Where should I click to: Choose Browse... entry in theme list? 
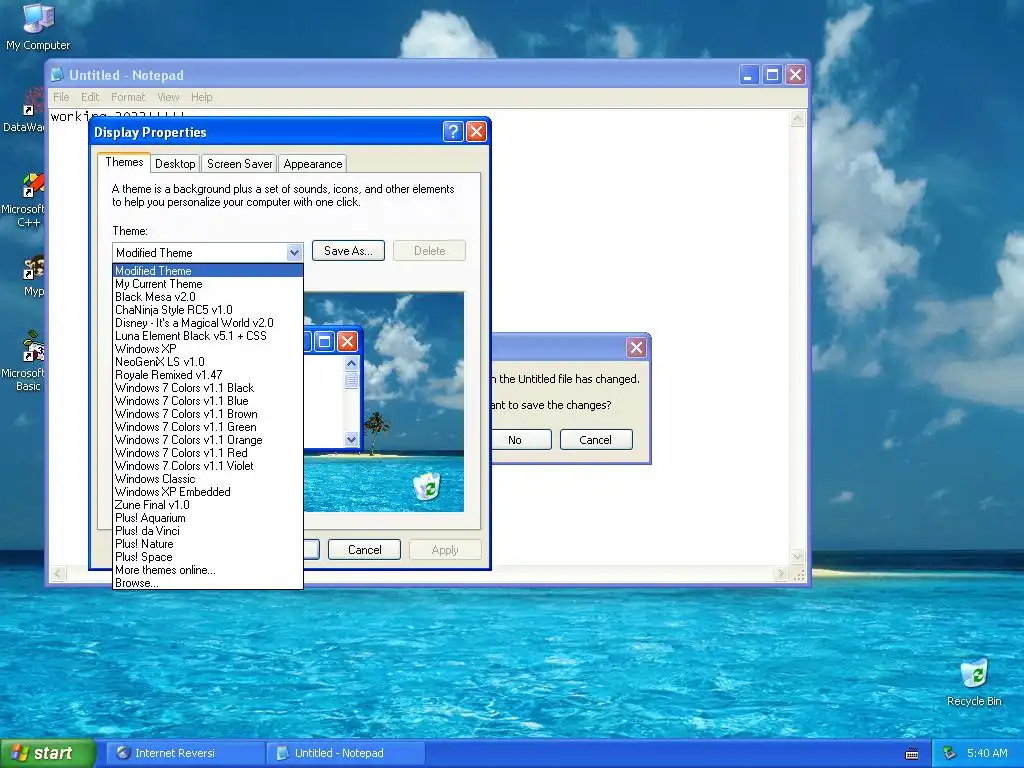point(208,583)
